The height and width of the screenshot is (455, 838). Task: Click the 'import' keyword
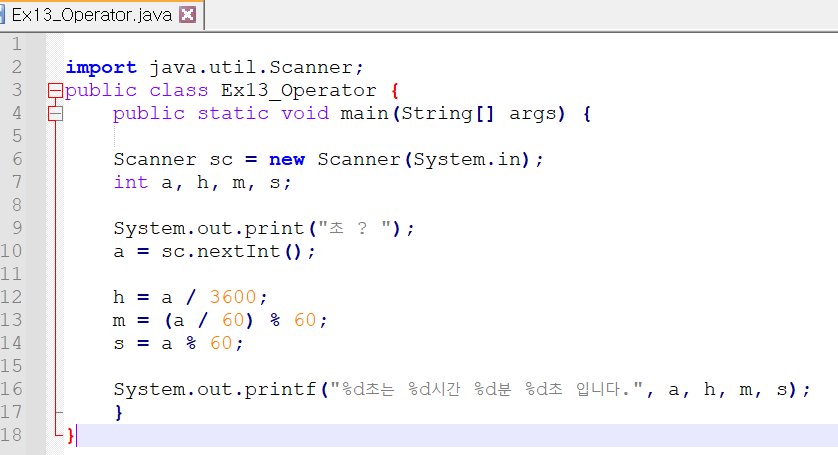tap(101, 67)
